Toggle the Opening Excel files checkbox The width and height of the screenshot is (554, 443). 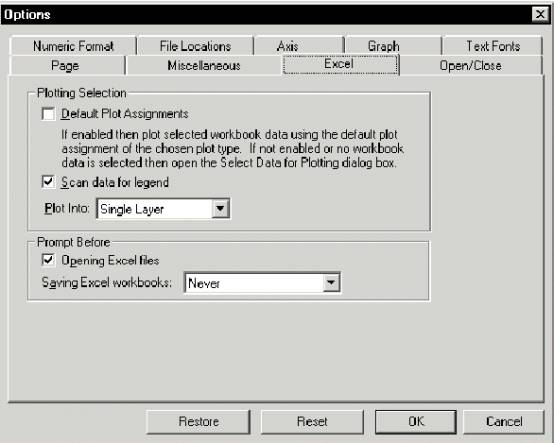pos(48,260)
